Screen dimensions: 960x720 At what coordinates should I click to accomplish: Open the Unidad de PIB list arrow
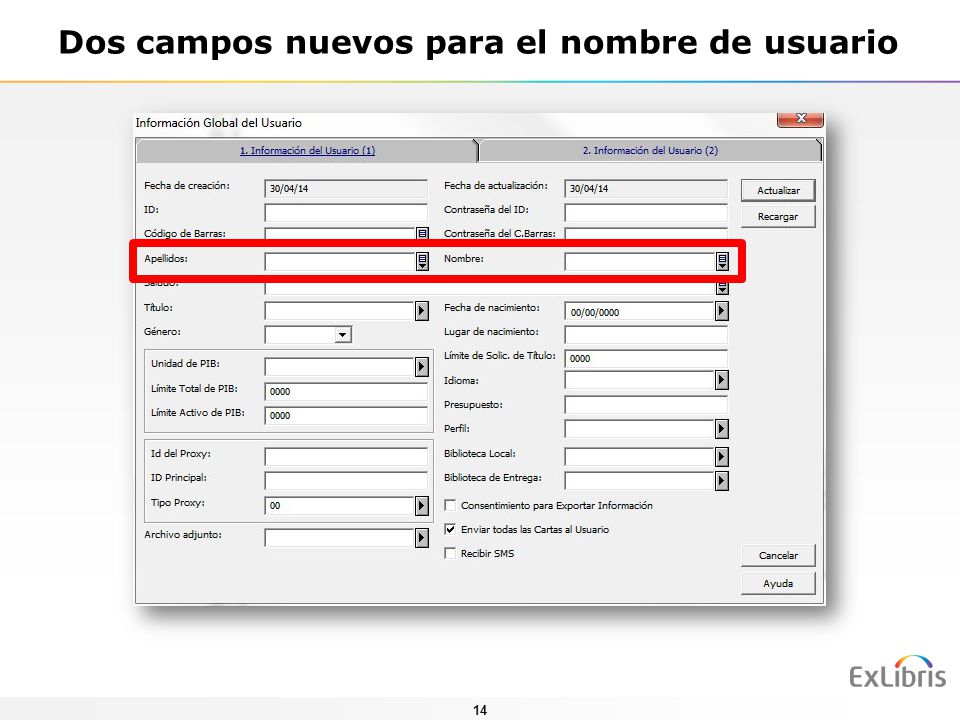pos(422,367)
